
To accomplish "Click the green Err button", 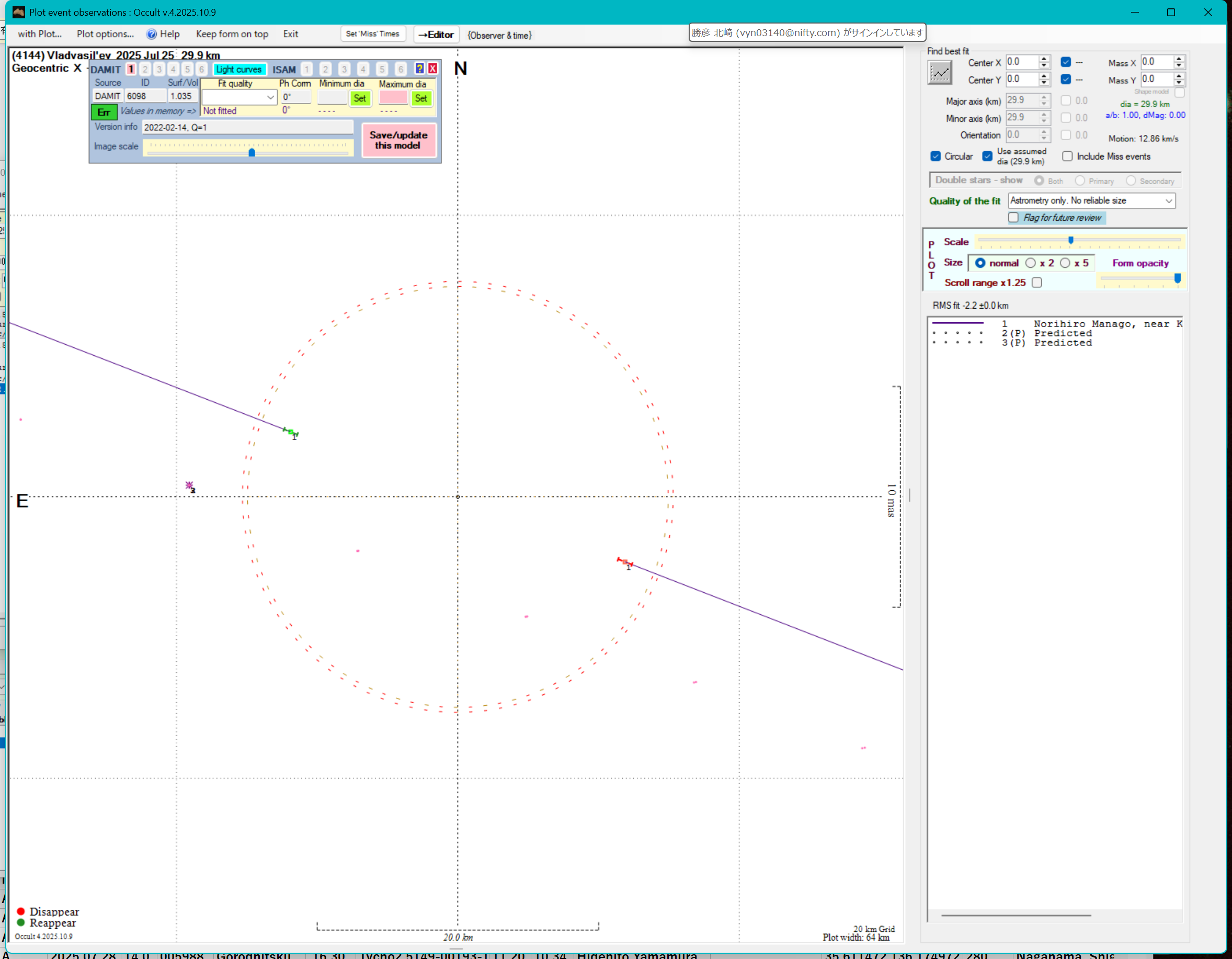I will (104, 112).
